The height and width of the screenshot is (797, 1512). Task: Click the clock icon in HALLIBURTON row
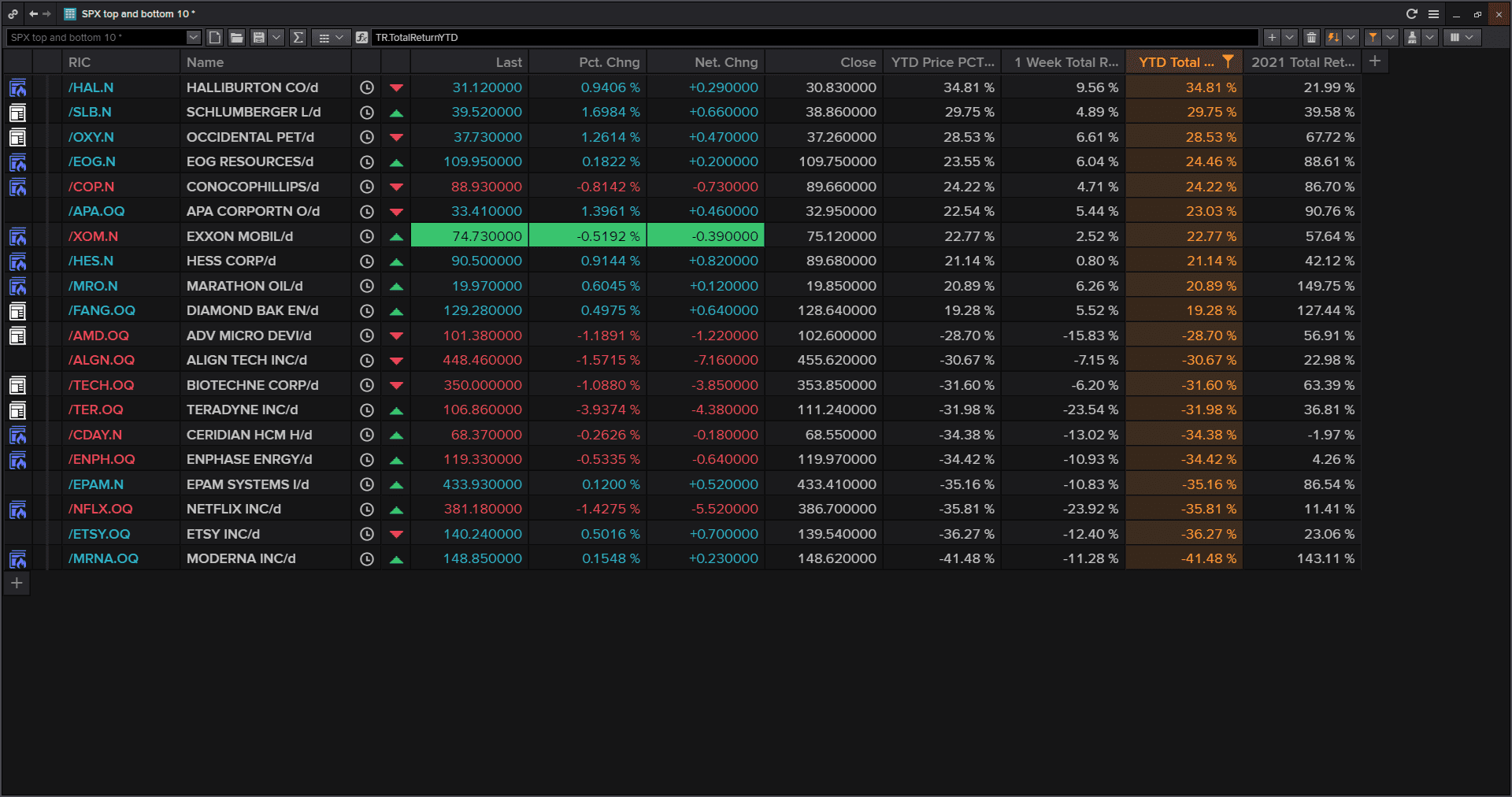[367, 87]
